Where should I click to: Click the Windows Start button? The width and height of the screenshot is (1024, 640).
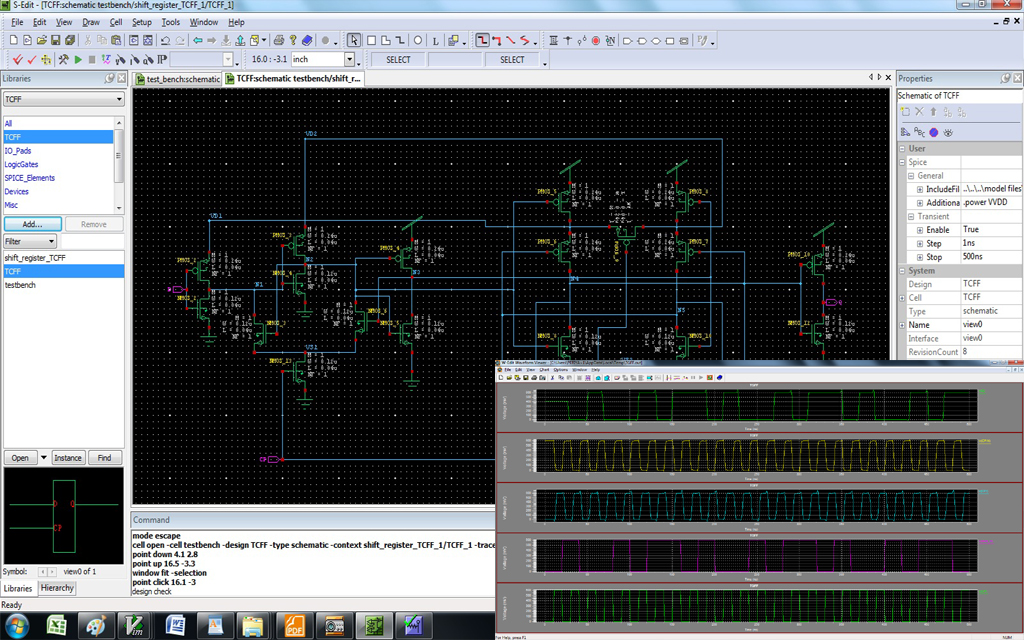[16, 626]
